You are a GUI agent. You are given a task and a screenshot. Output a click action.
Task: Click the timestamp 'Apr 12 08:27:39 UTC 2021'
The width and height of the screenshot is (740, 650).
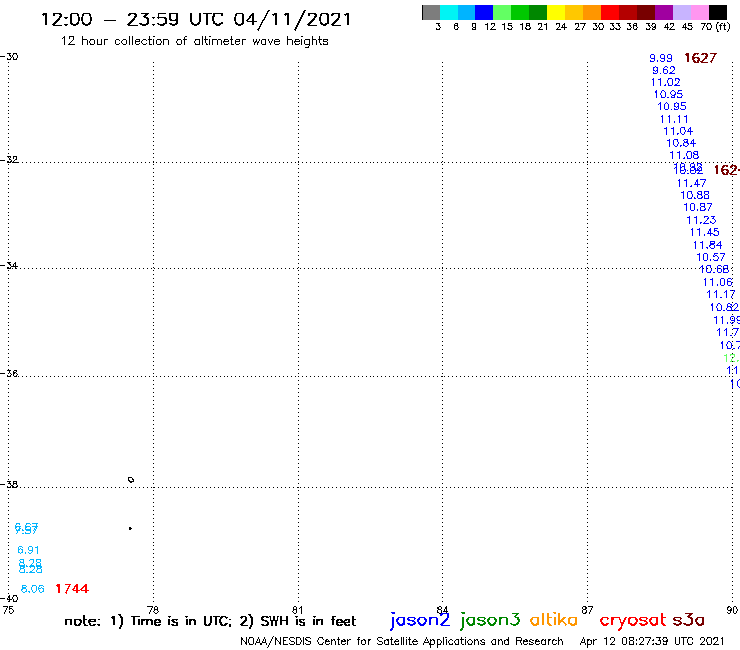[x=652, y=641]
